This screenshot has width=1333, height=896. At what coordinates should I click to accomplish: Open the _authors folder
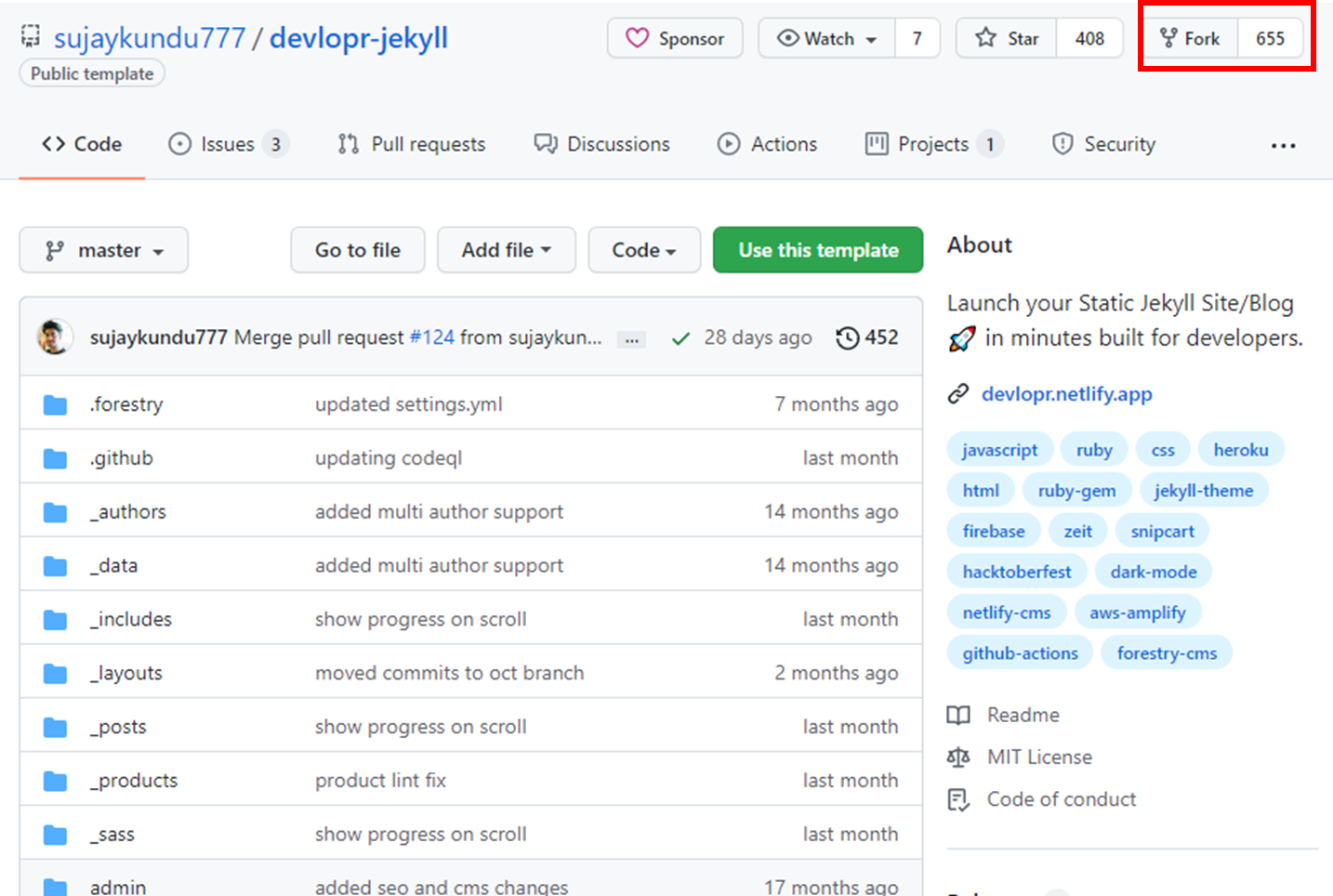(x=128, y=512)
